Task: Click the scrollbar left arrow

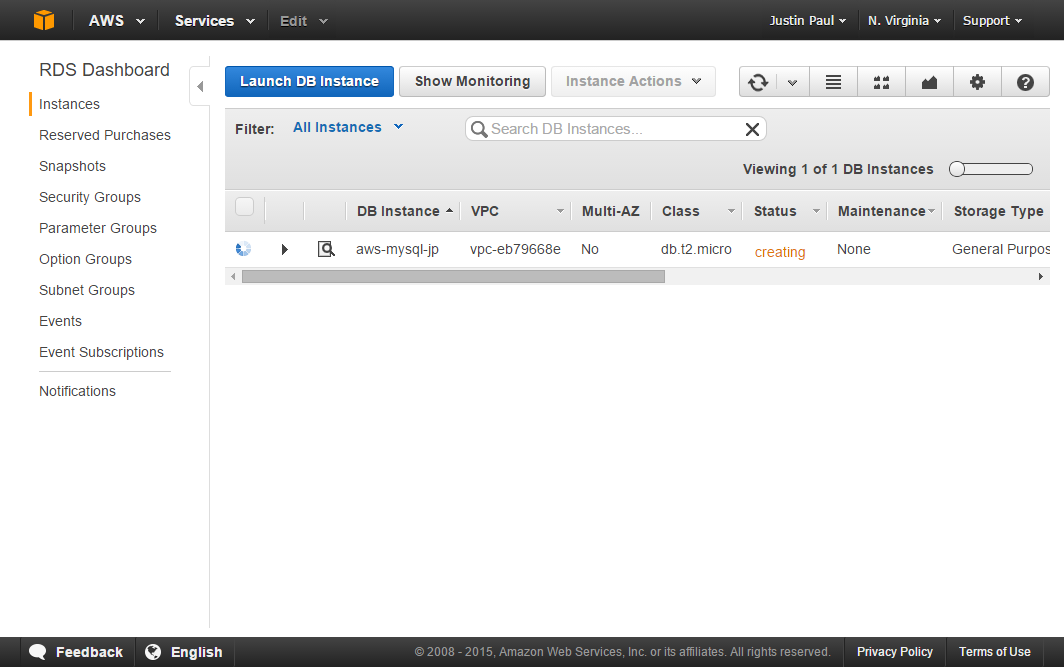Action: click(x=233, y=276)
